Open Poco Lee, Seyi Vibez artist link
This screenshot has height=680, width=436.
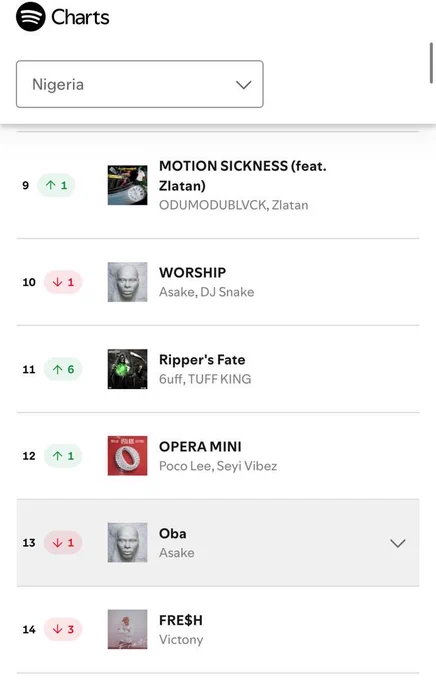pos(218,466)
